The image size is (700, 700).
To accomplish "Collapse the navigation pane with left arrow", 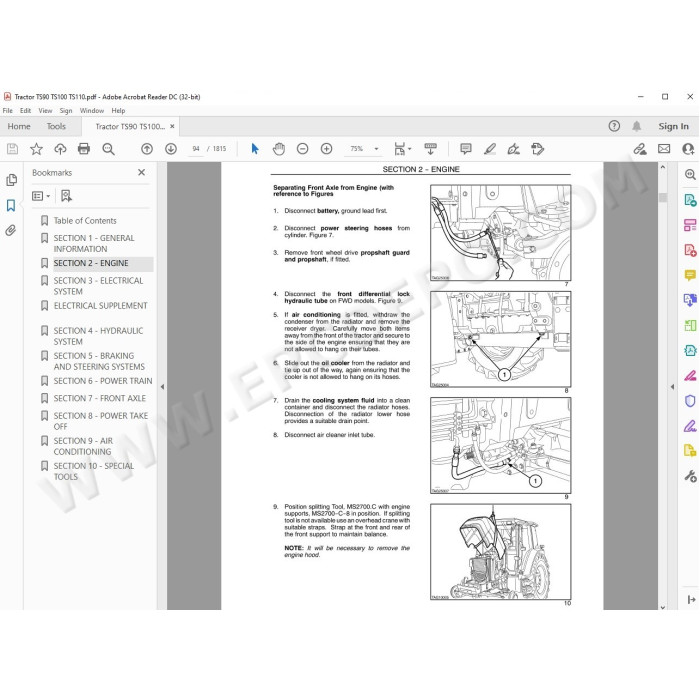I will (162, 387).
